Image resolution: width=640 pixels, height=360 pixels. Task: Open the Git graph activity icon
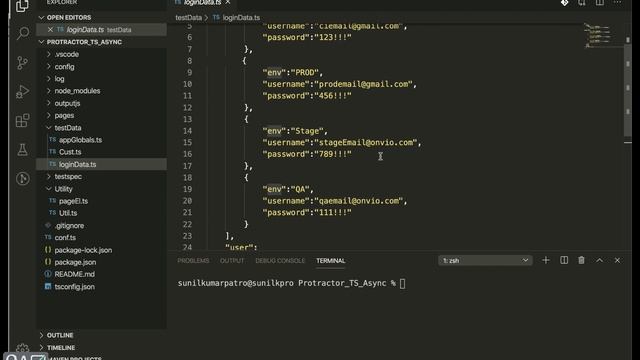[22, 178]
